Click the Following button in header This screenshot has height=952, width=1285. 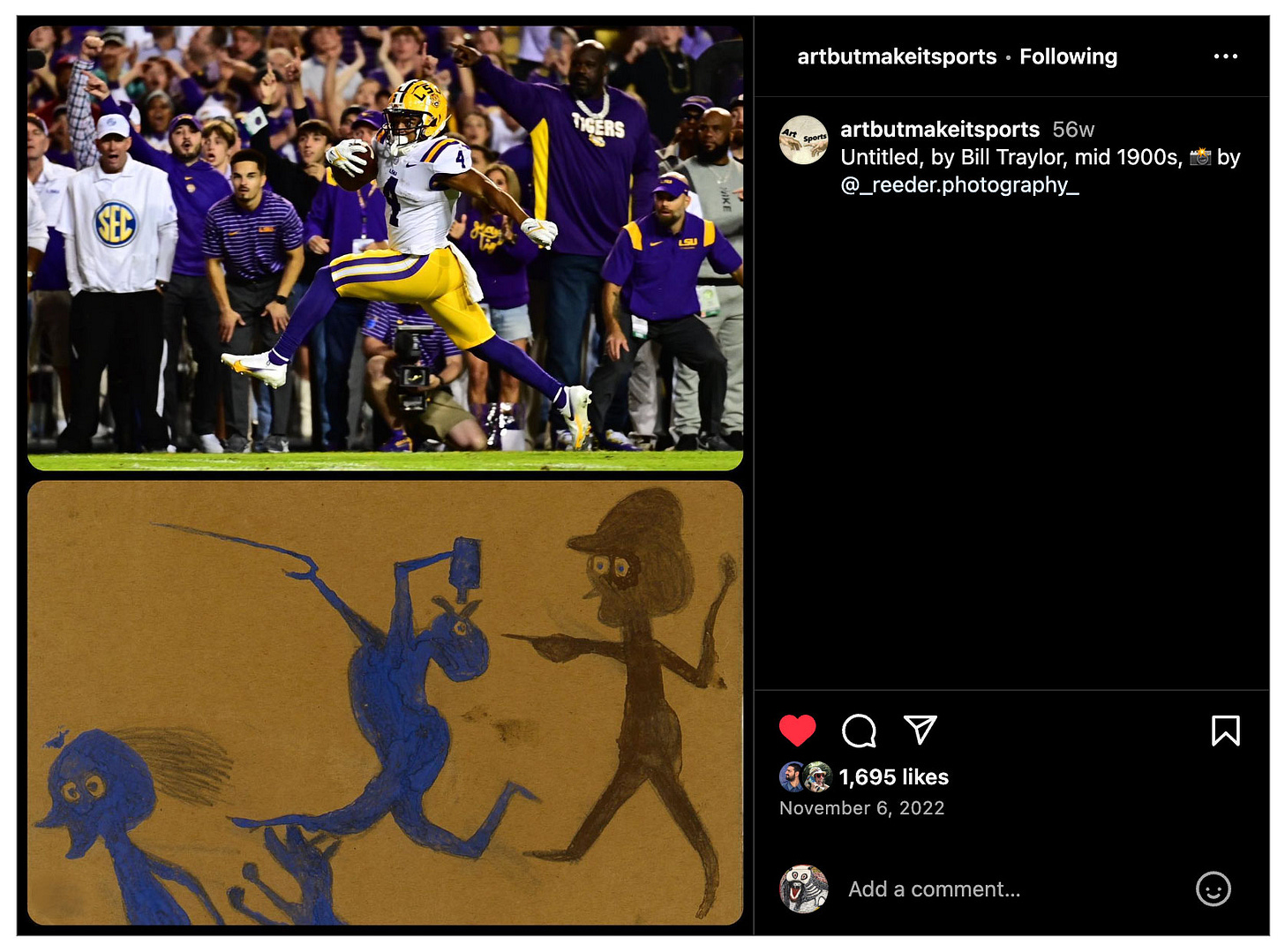(1068, 56)
